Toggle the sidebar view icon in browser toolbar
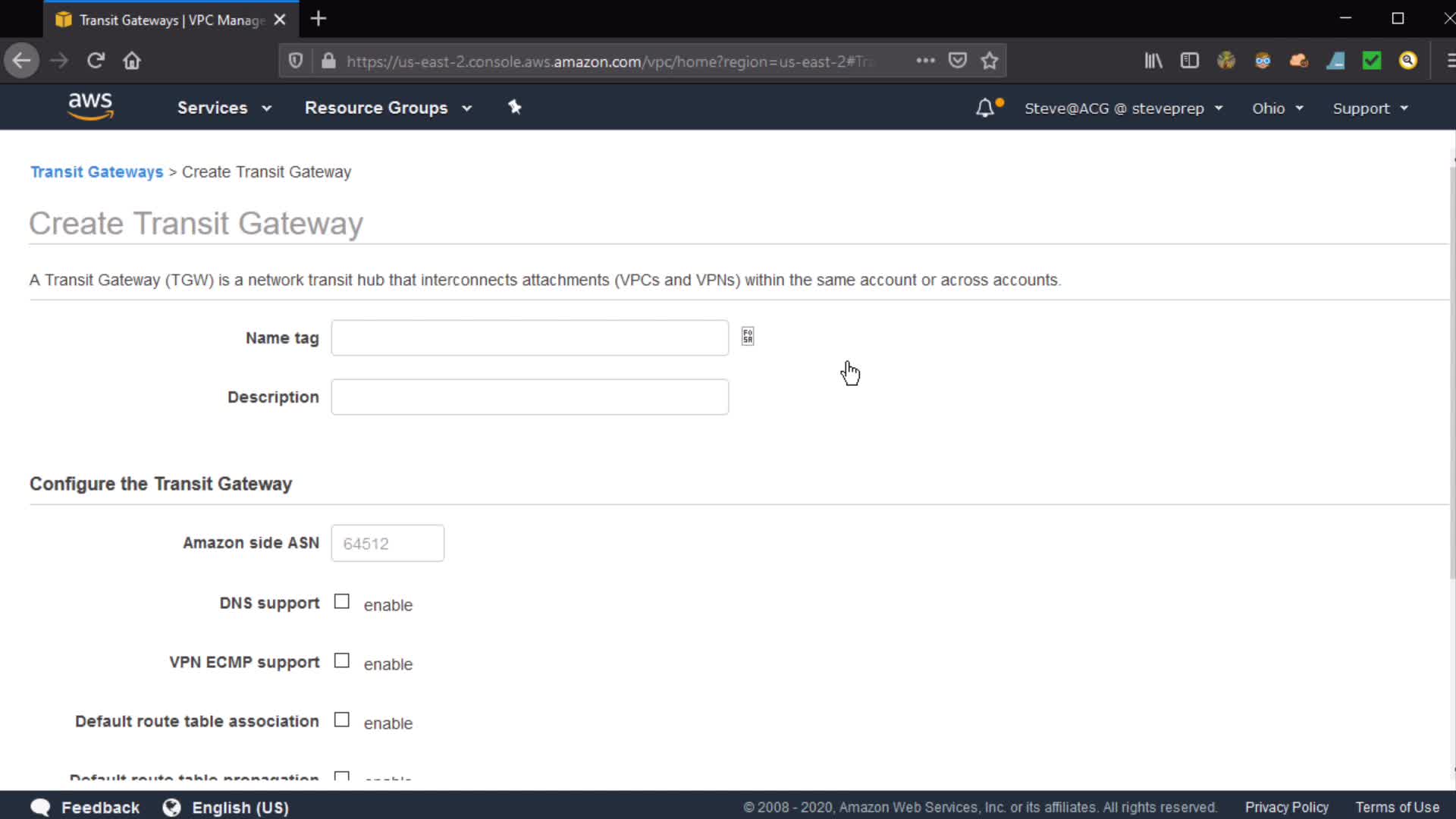 [x=1189, y=61]
